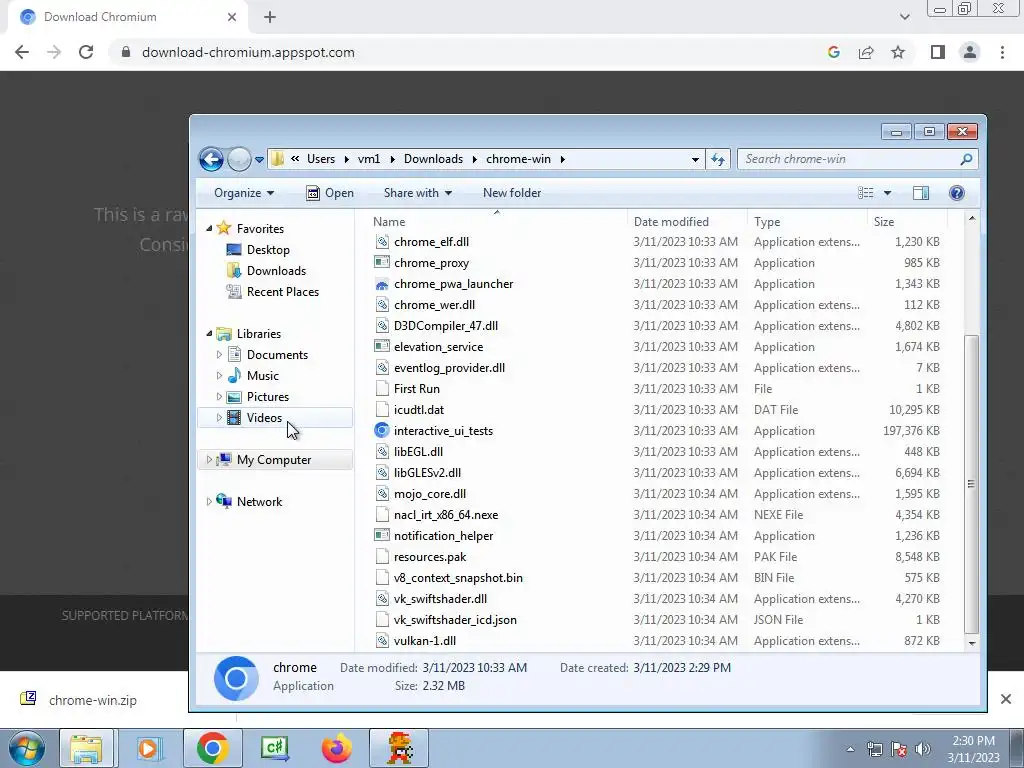Click the Explorer back navigation arrow
This screenshot has width=1024, height=768.
tap(211, 159)
